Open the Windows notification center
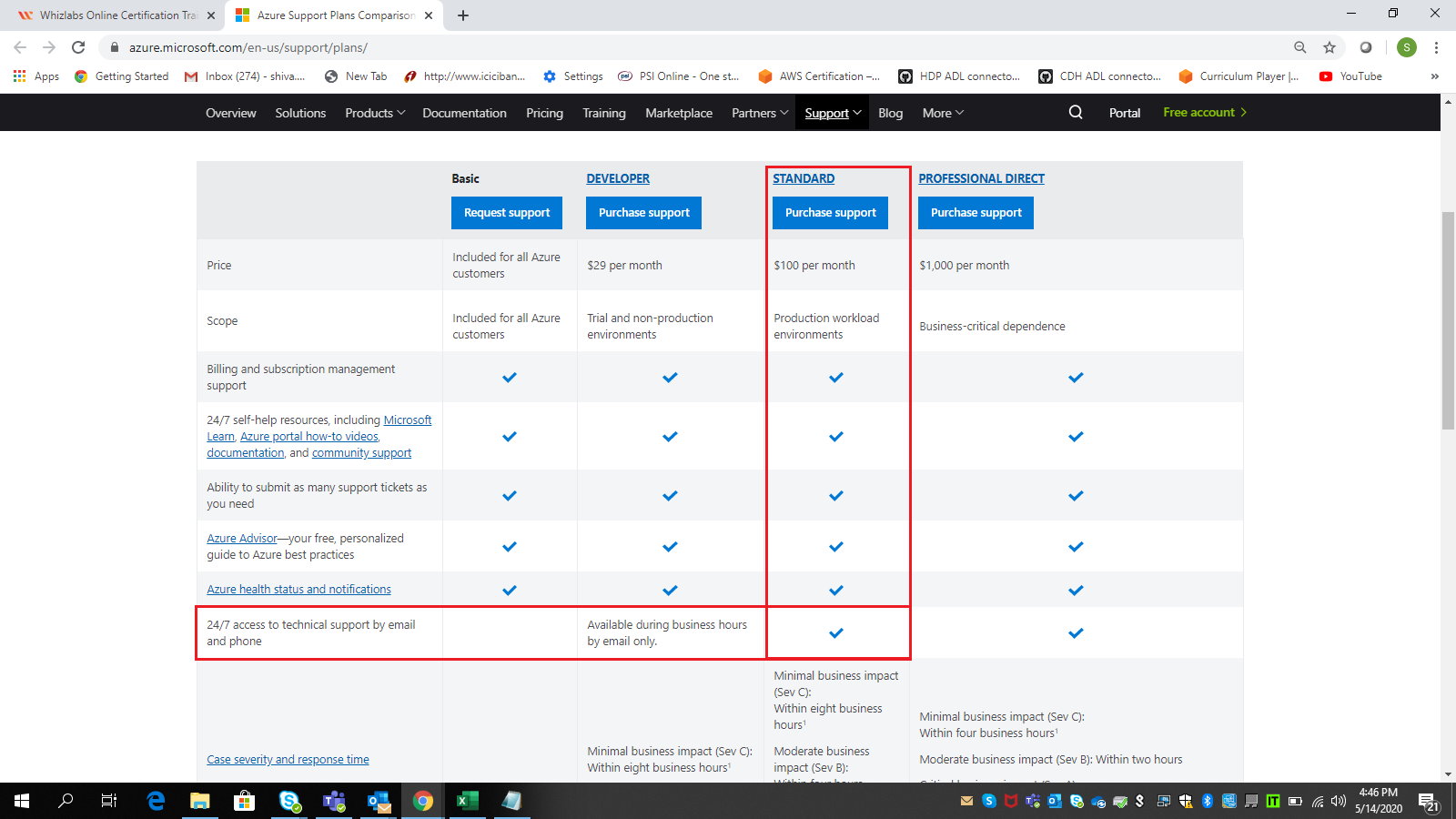Screen dimensions: 1456x819 point(1428,802)
